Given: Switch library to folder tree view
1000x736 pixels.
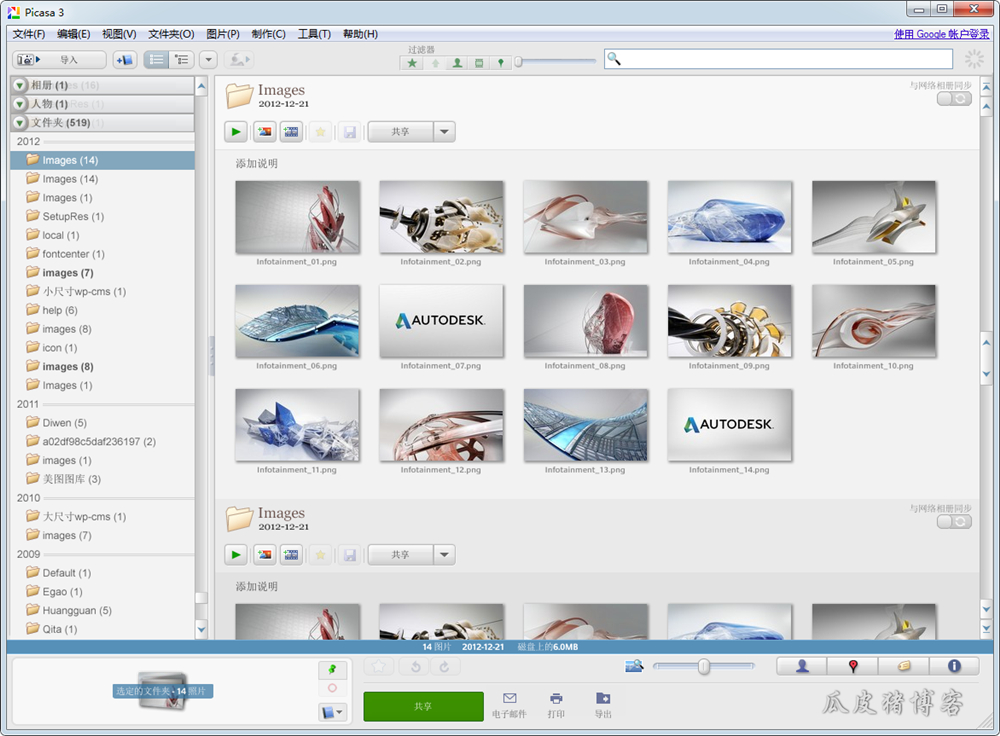Looking at the screenshot, I should click(x=182, y=60).
